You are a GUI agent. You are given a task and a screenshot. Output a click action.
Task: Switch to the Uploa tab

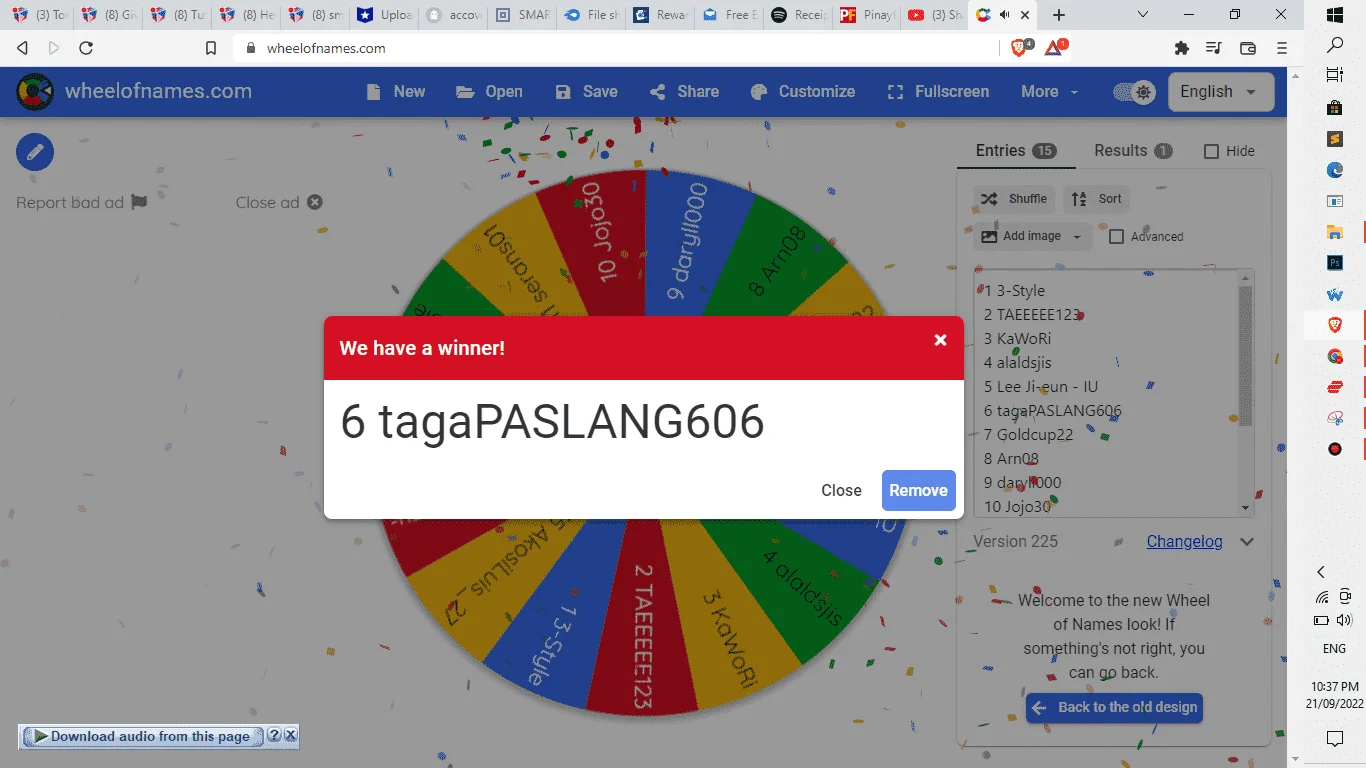tap(385, 15)
